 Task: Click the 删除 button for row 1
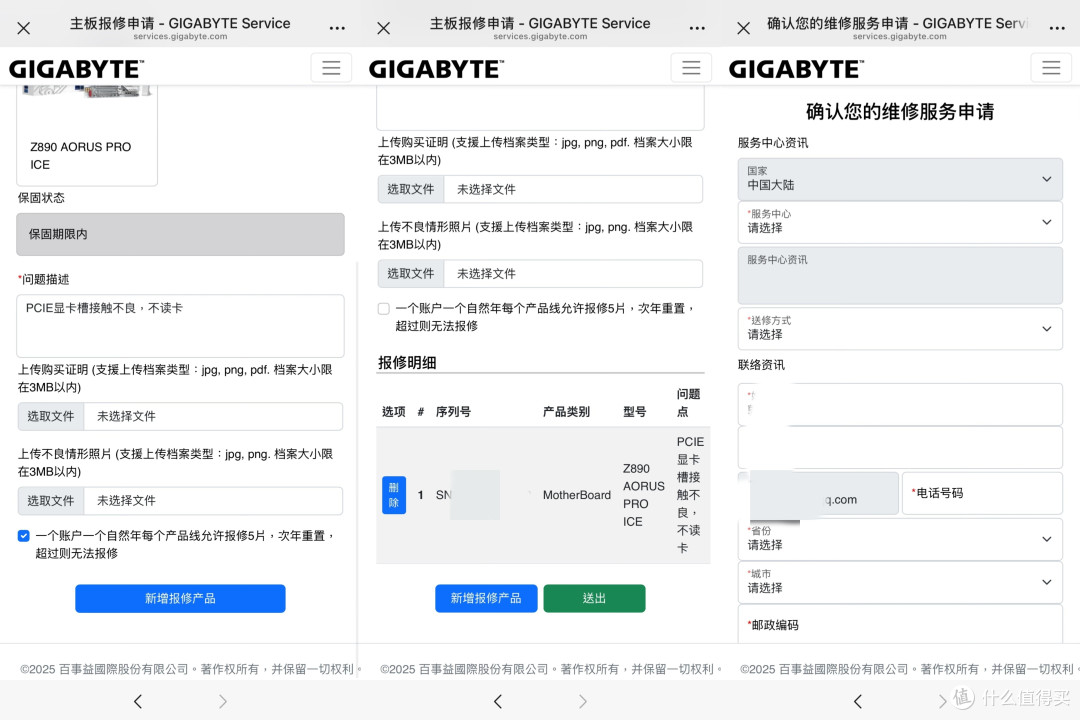coord(394,495)
